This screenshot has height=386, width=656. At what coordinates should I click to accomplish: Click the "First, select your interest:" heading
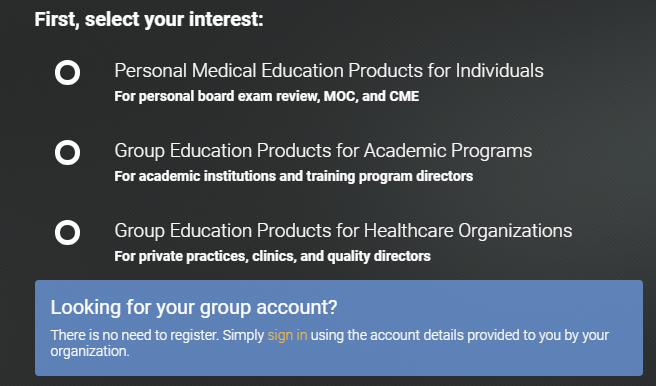(149, 19)
